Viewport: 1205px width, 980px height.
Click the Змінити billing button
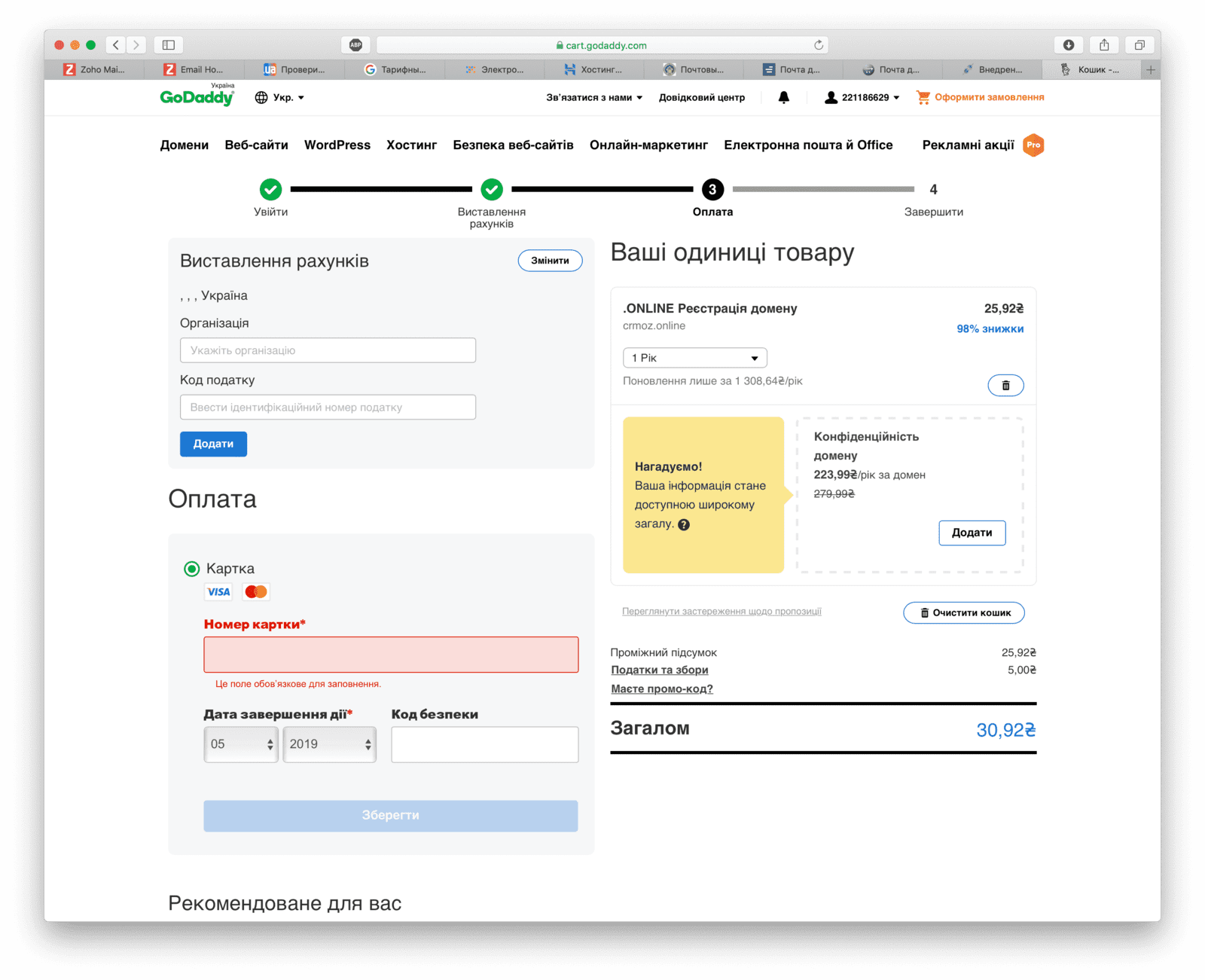[550, 261]
